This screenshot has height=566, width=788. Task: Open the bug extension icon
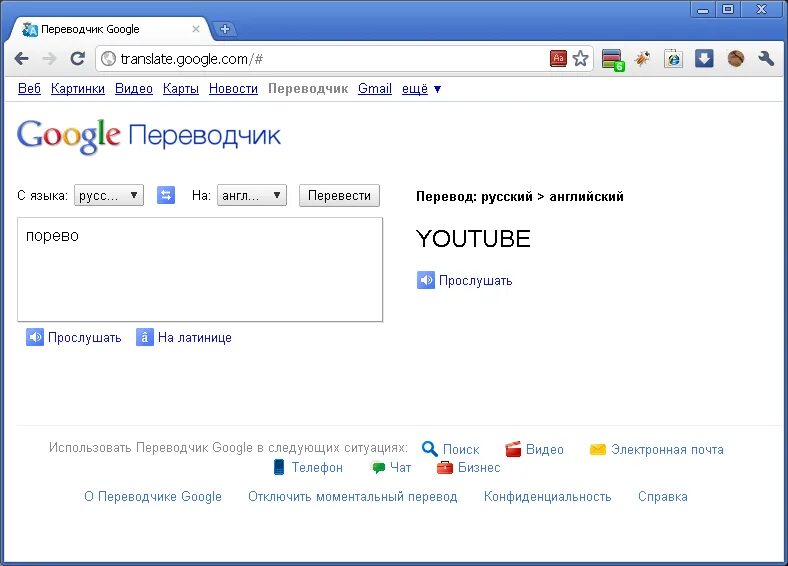tap(642, 59)
